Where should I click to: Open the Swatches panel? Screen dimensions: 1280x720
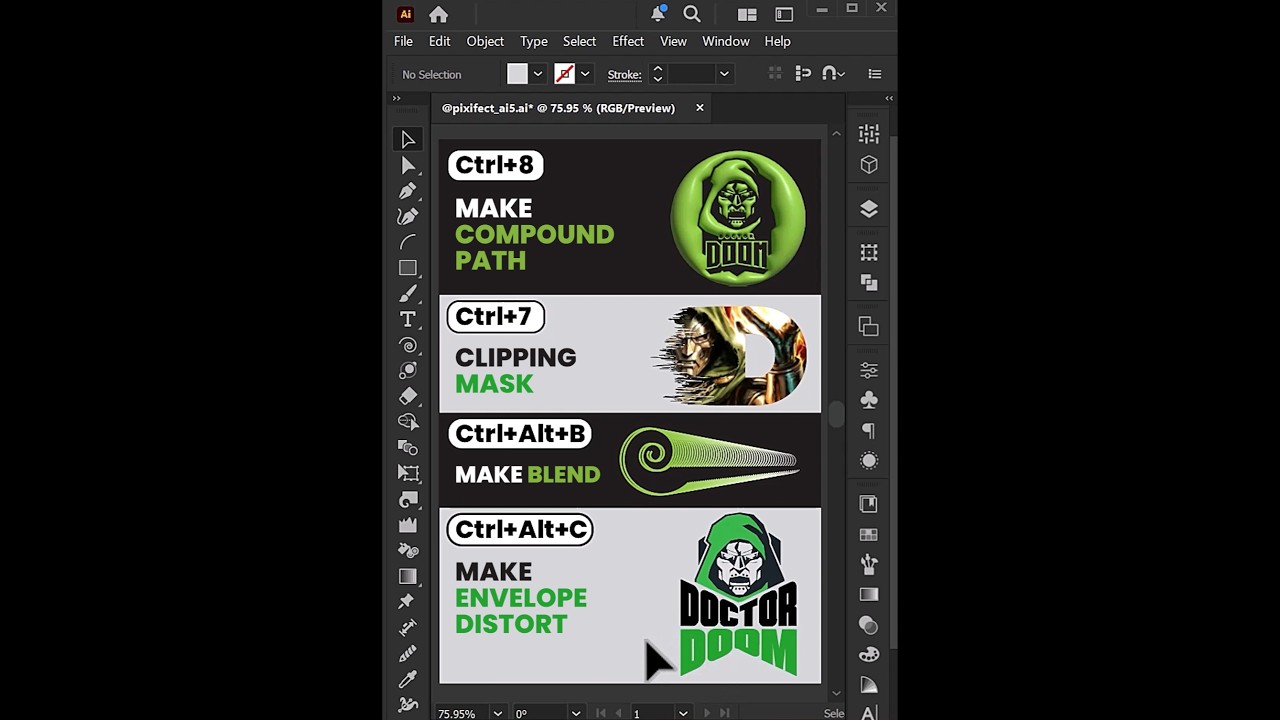[869, 535]
